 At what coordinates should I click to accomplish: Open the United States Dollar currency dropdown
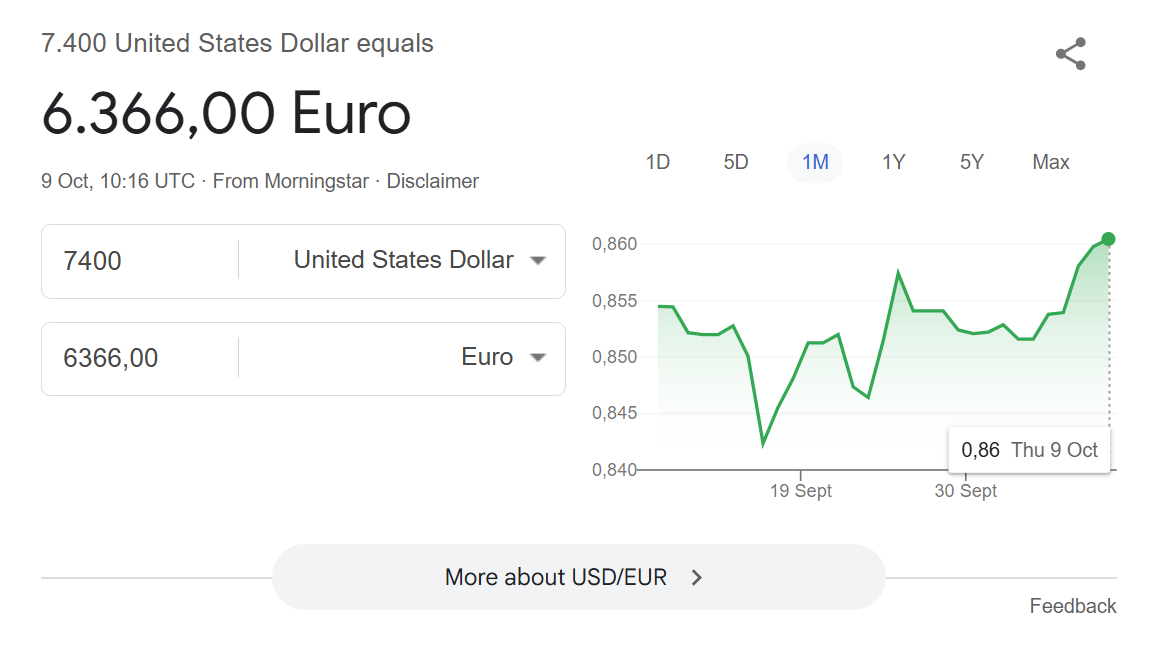click(419, 260)
